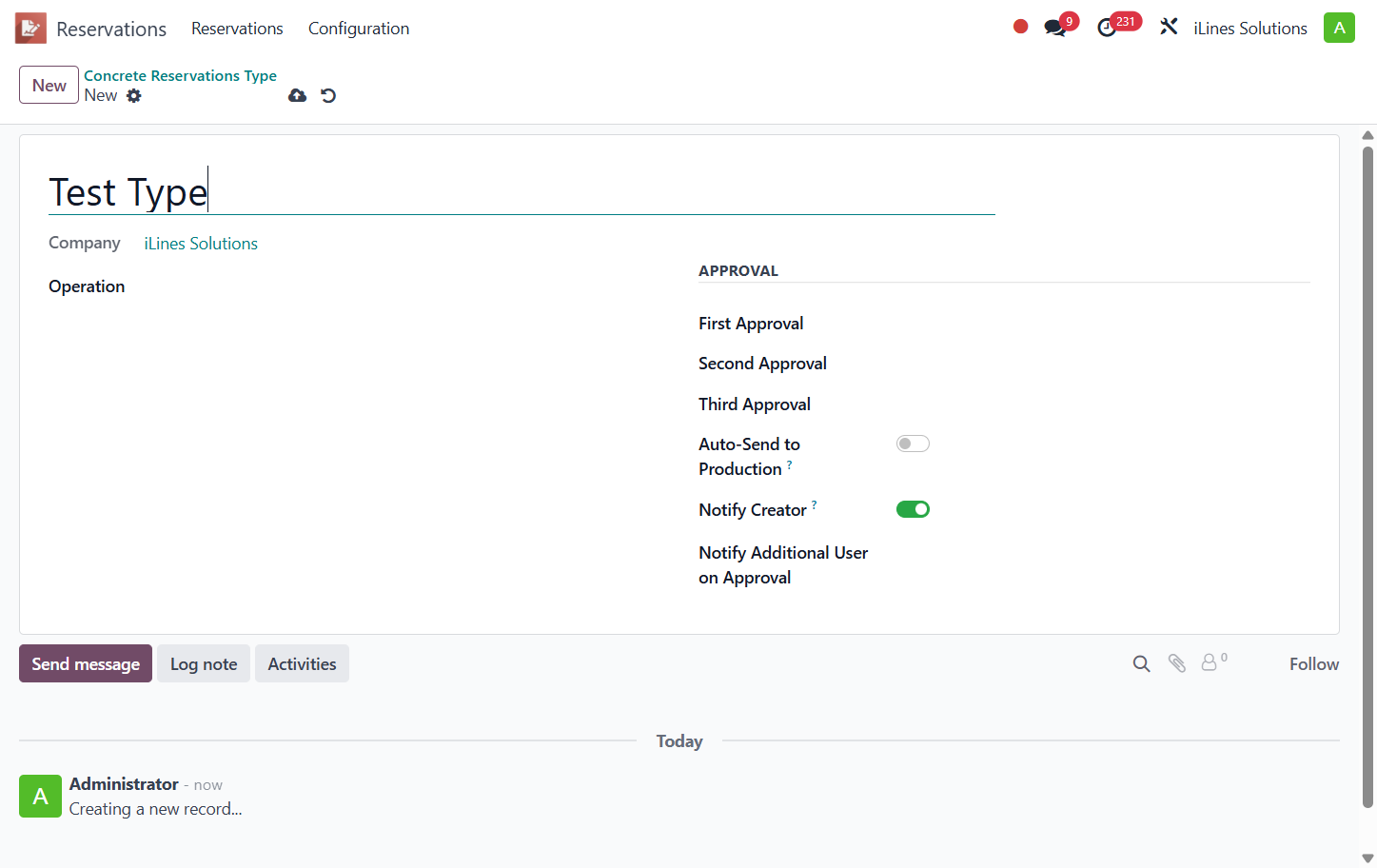Go back via Concrete Reservations Type breadcrumb
Image resolution: width=1377 pixels, height=868 pixels.
pos(180,75)
